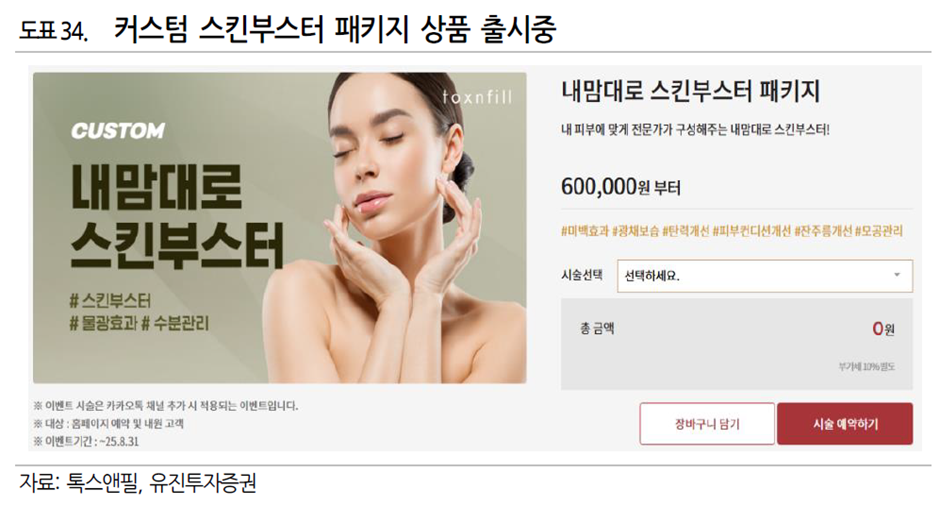Click the #모공관리 hashtag

tap(879, 231)
